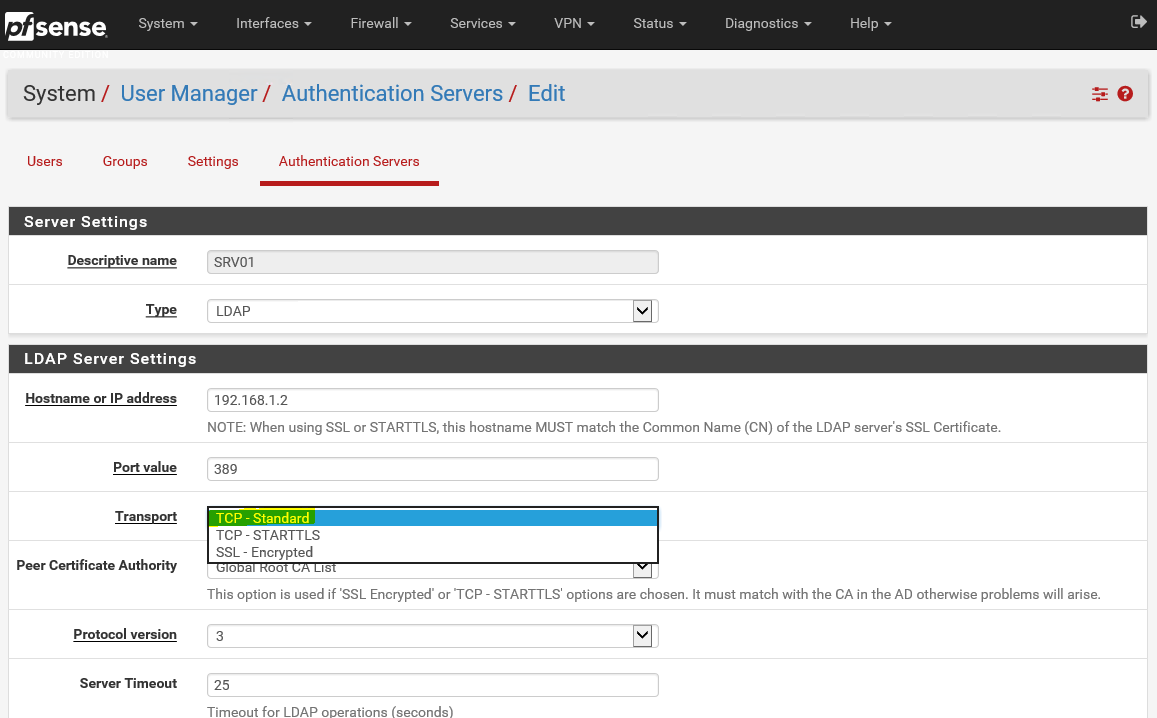Image resolution: width=1157 pixels, height=718 pixels.
Task: Switch to the Users tab
Action: [x=45, y=161]
